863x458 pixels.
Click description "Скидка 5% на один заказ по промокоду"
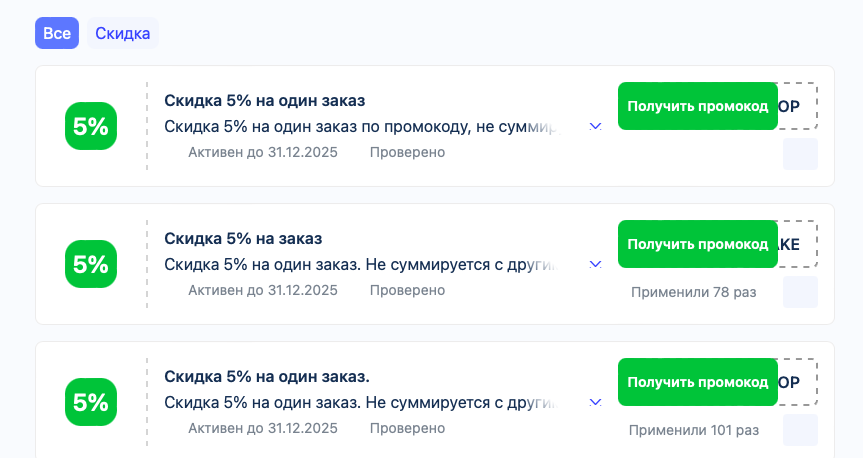tap(362, 127)
